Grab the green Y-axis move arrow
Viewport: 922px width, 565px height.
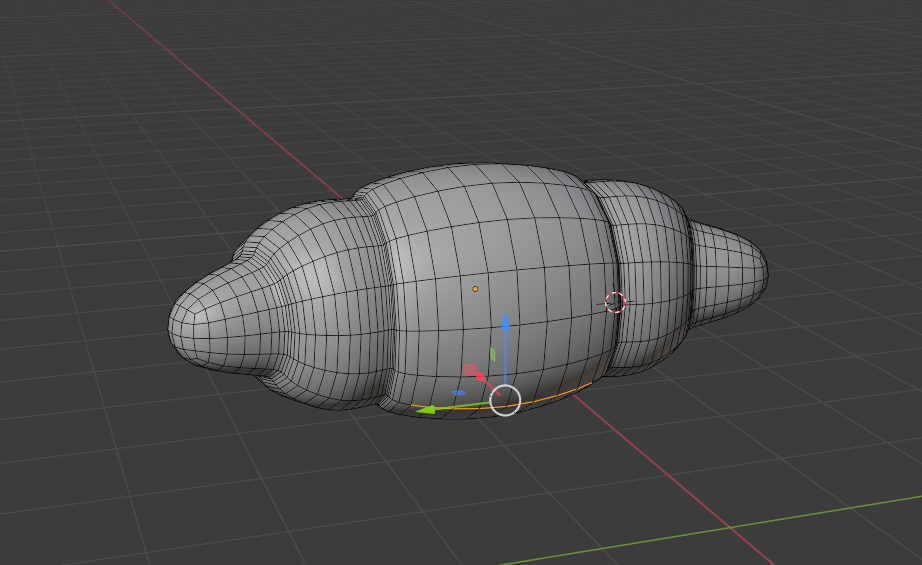tap(425, 408)
